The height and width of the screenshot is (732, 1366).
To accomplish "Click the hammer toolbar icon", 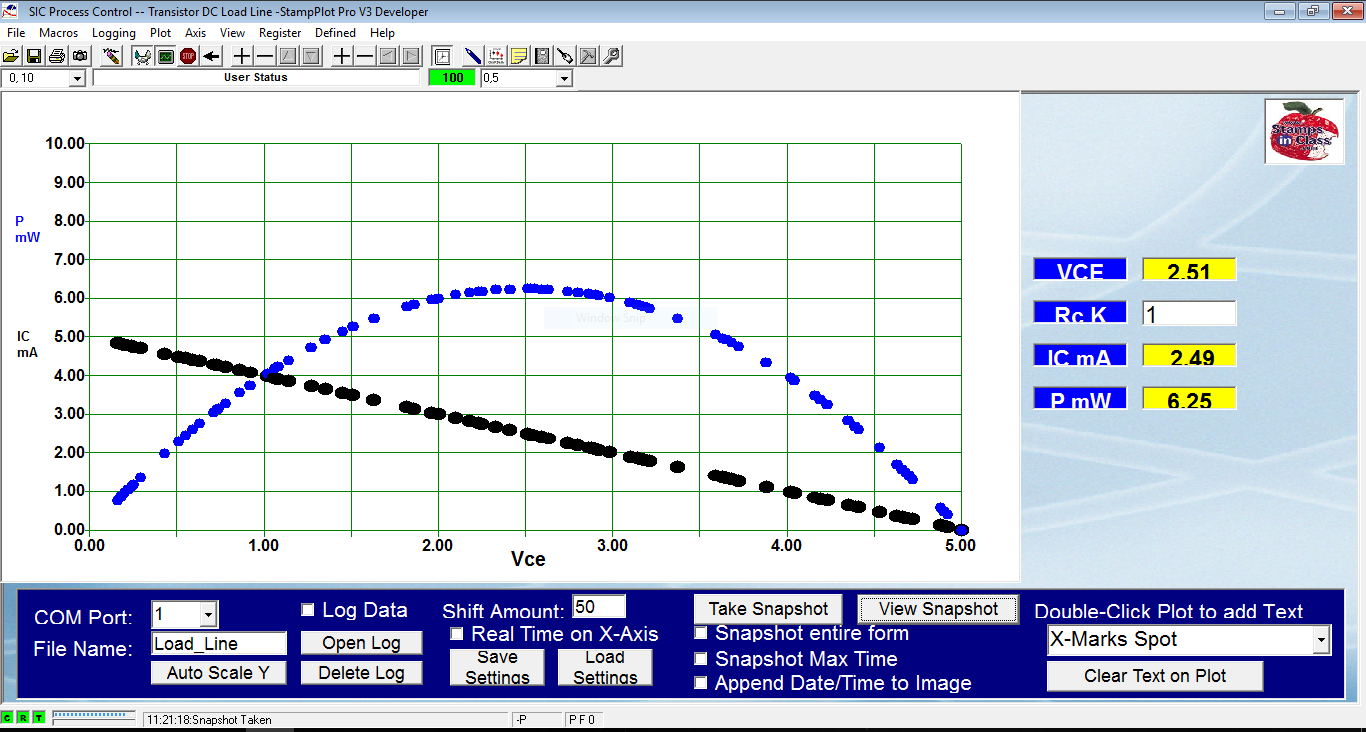I will [x=588, y=56].
